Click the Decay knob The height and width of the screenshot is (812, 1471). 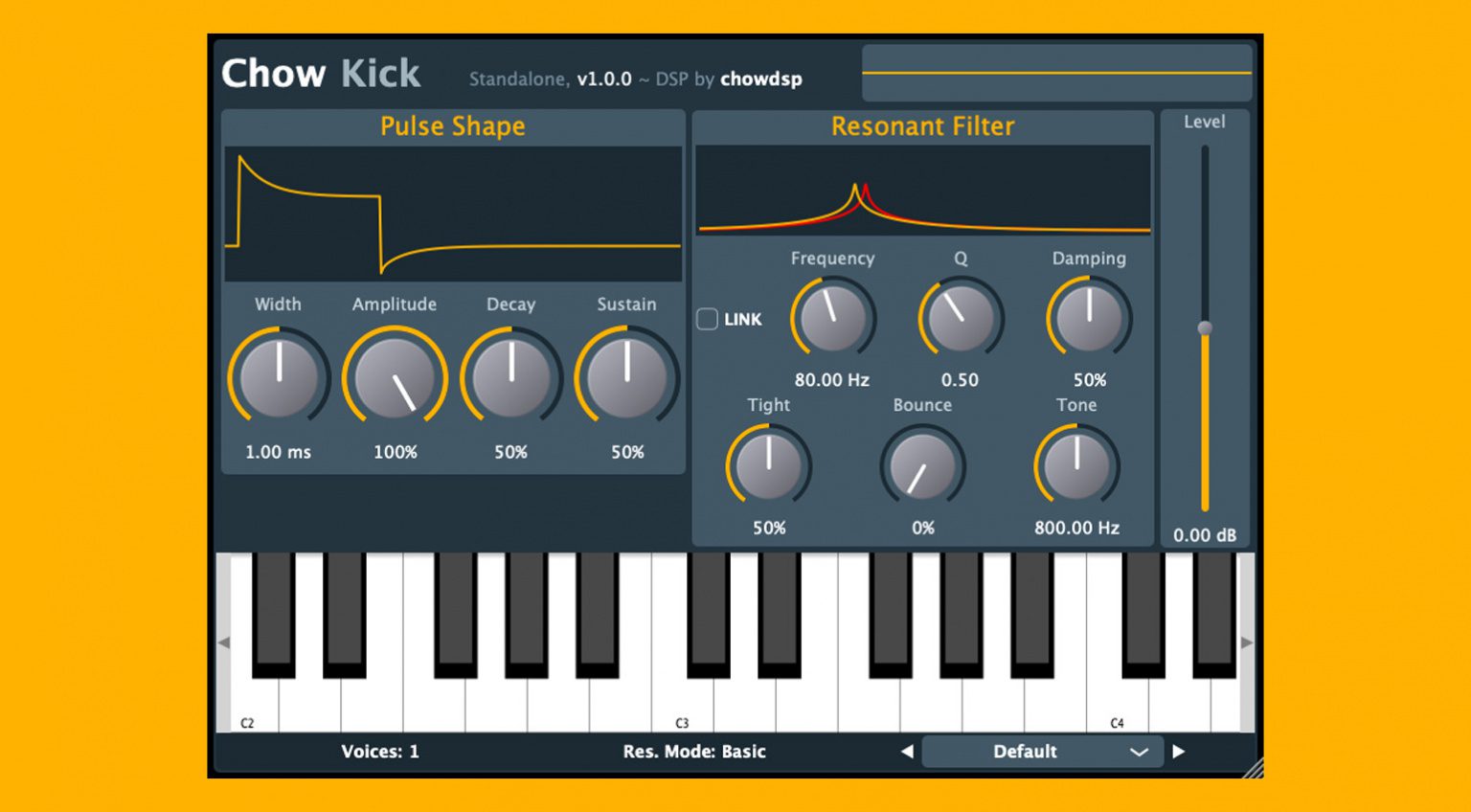click(x=510, y=377)
